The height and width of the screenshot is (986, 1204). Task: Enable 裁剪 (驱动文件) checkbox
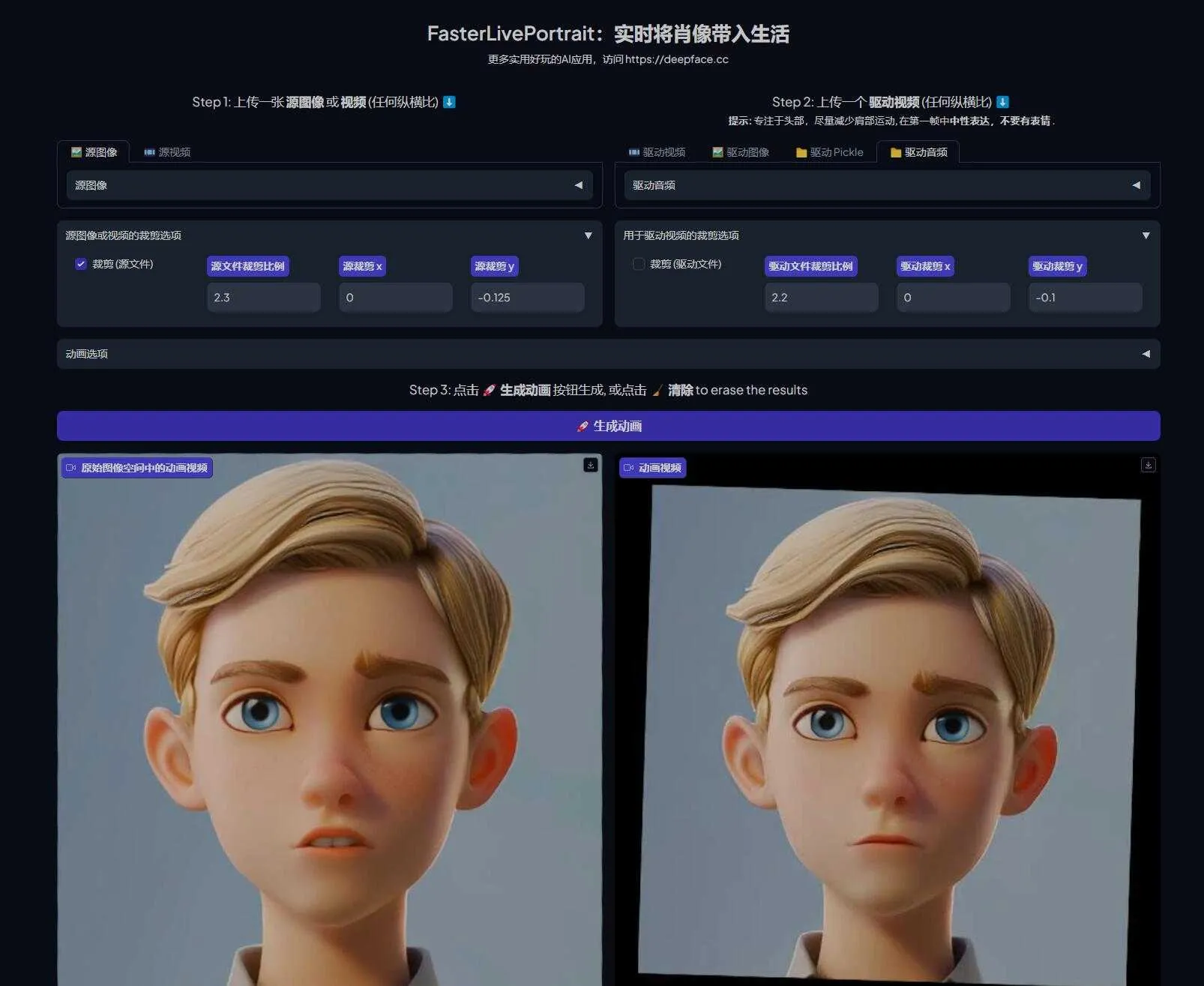pos(639,264)
